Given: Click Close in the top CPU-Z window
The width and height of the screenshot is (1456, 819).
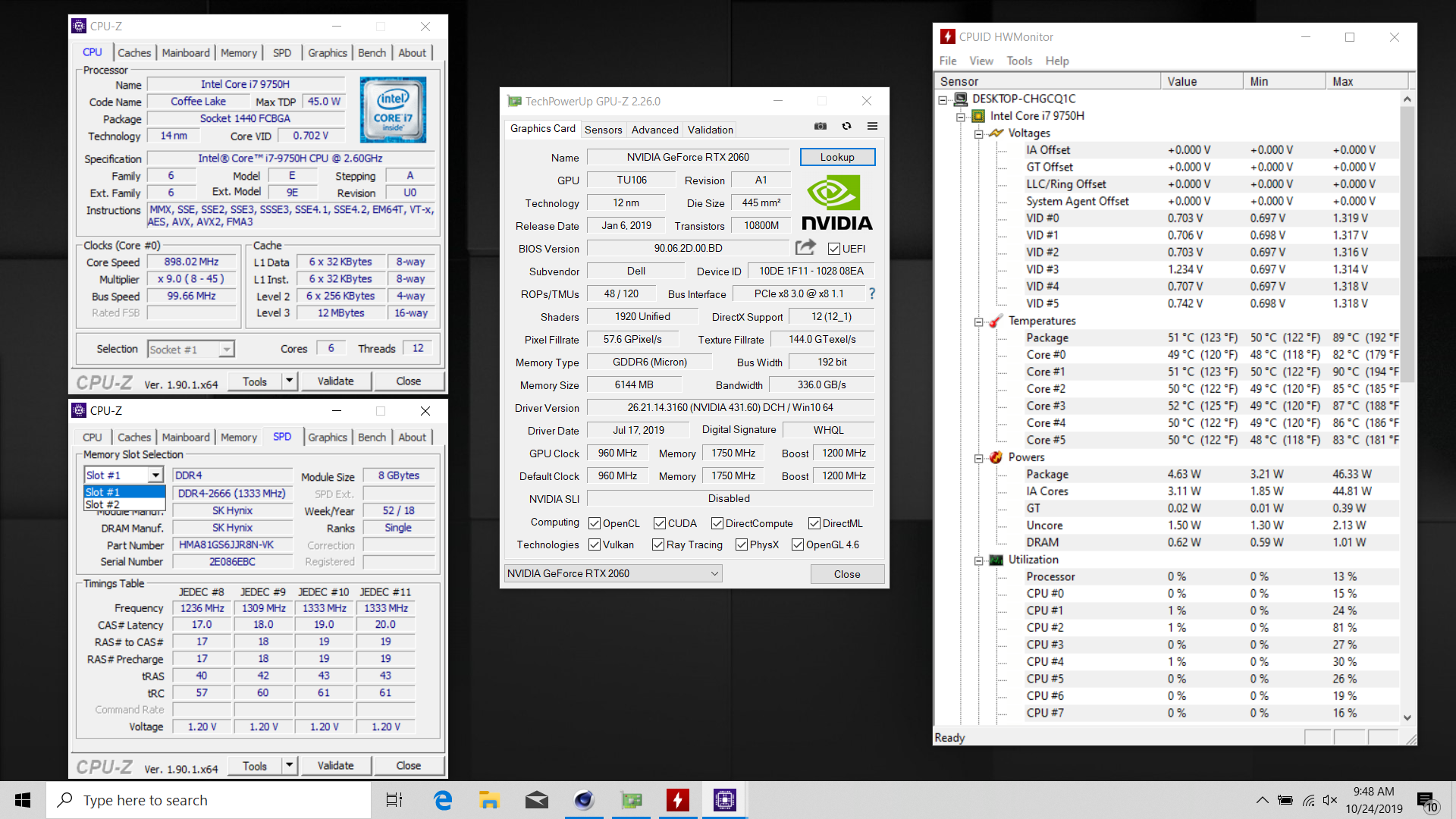Looking at the screenshot, I should [x=408, y=381].
